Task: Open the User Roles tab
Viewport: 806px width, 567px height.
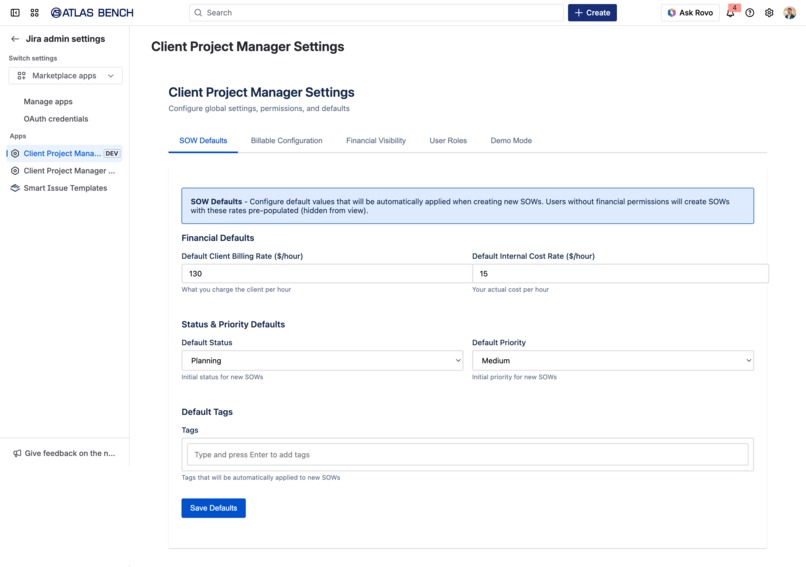Action: [448, 140]
